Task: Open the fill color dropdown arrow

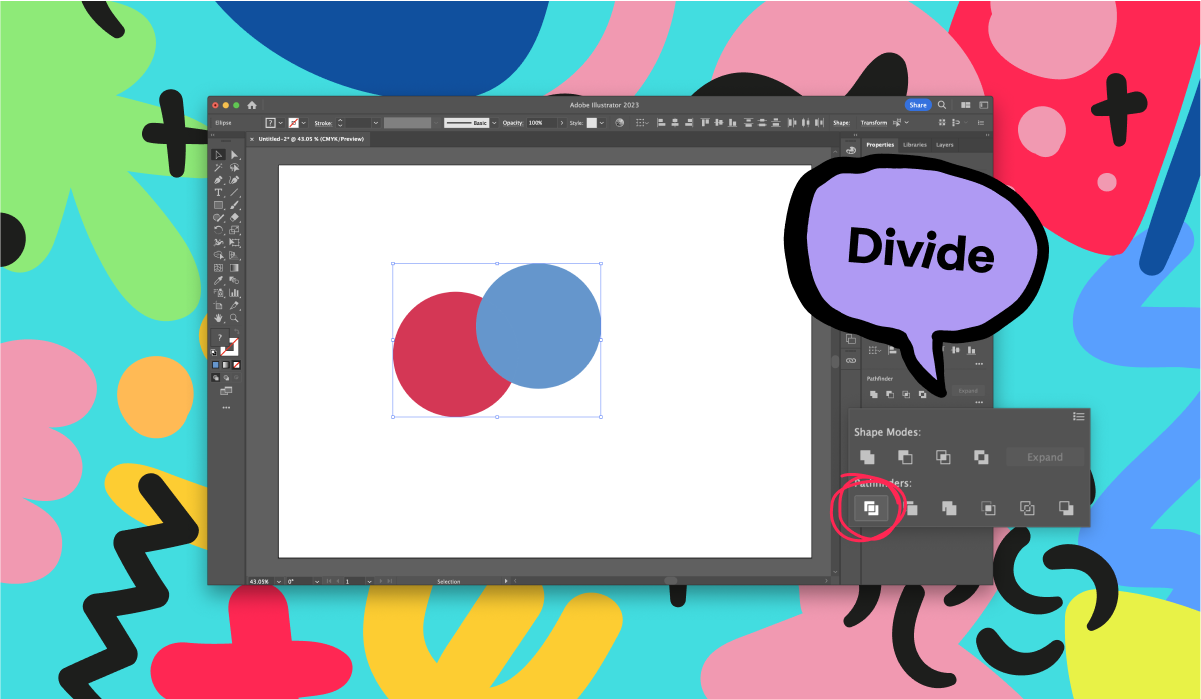Action: pos(281,123)
